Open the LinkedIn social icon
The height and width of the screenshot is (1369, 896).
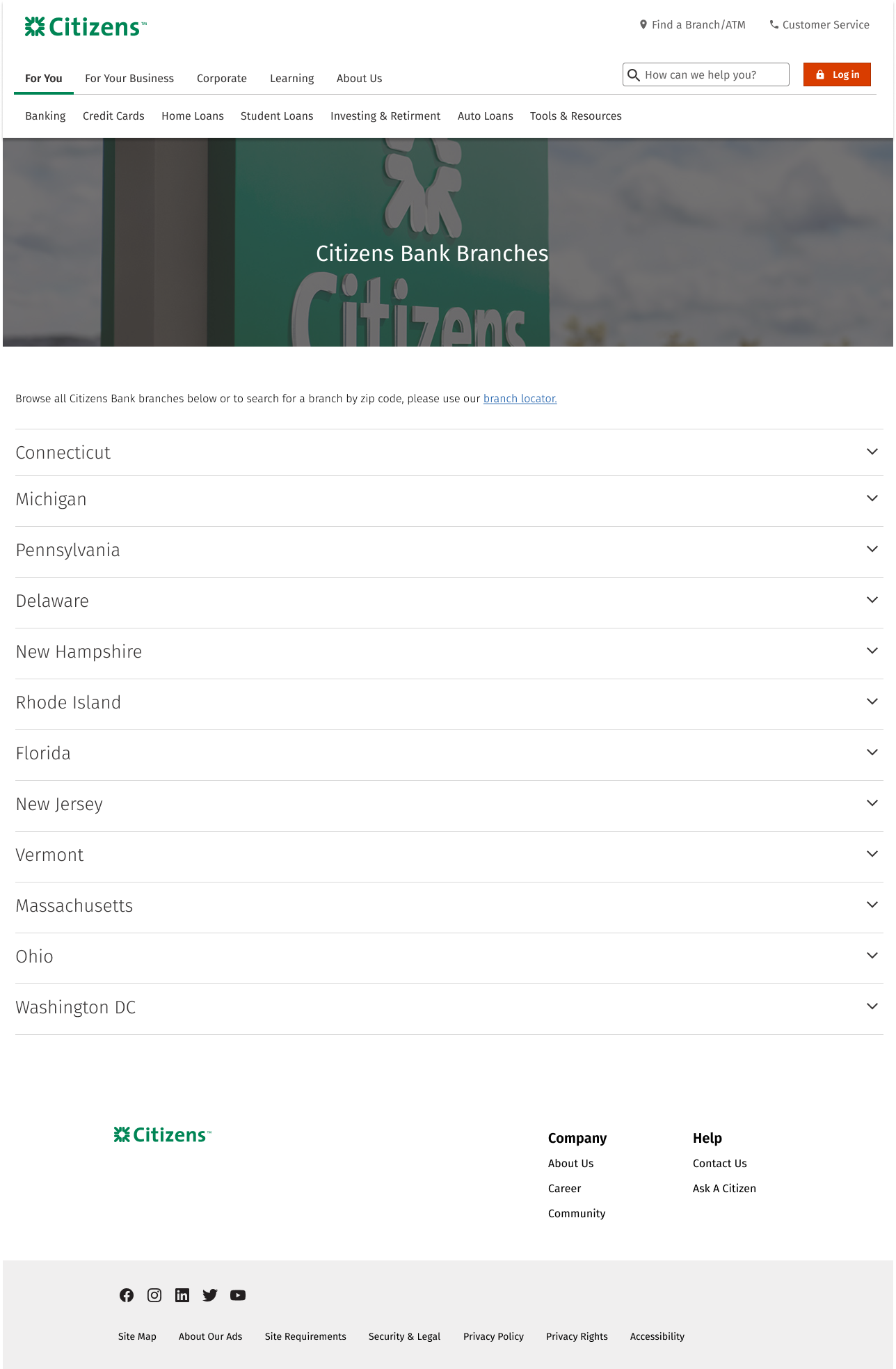point(182,1295)
